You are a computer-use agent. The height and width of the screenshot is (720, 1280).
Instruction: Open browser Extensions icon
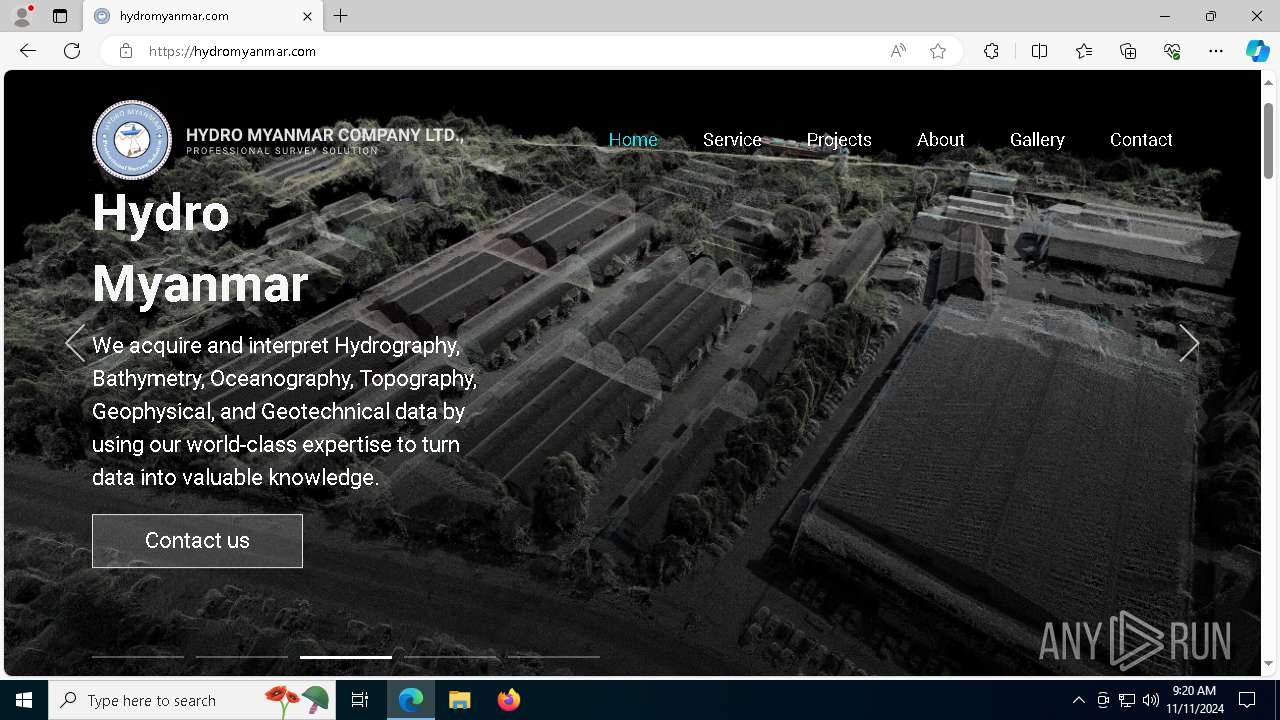tap(991, 51)
